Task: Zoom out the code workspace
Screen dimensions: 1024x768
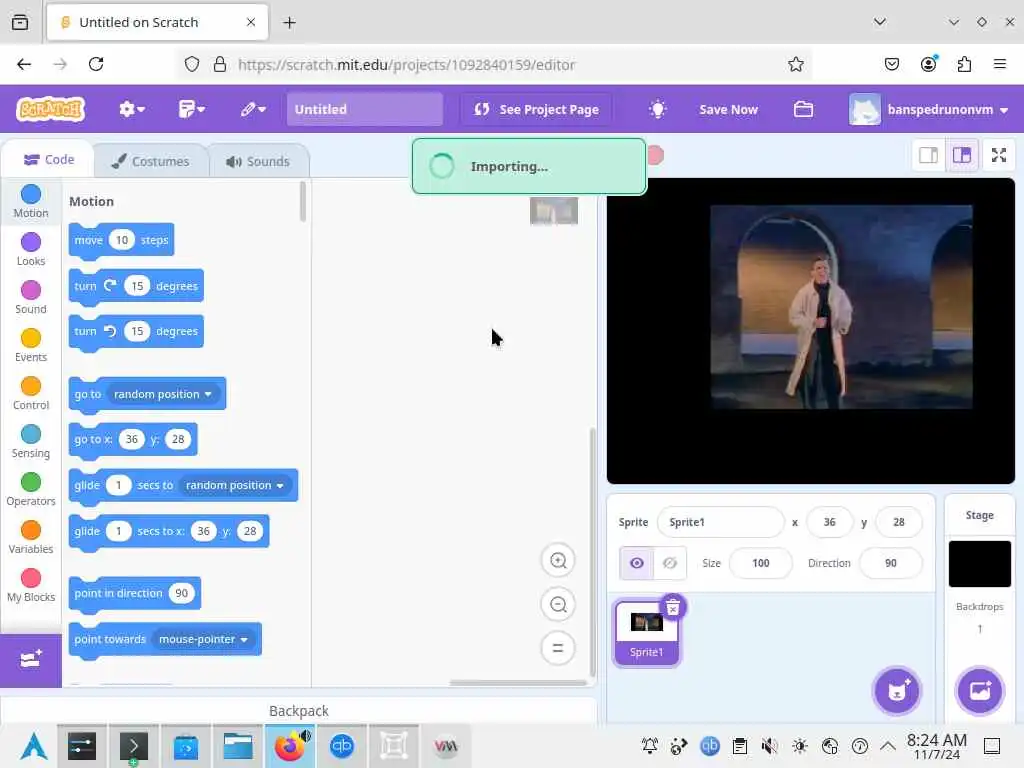Action: pyautogui.click(x=558, y=605)
